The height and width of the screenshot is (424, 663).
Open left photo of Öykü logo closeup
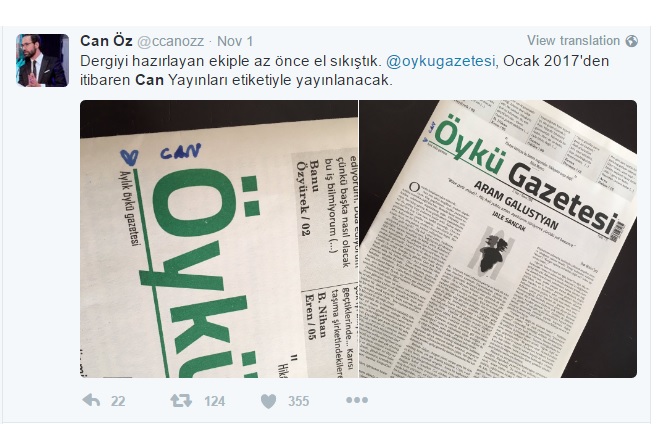click(219, 239)
